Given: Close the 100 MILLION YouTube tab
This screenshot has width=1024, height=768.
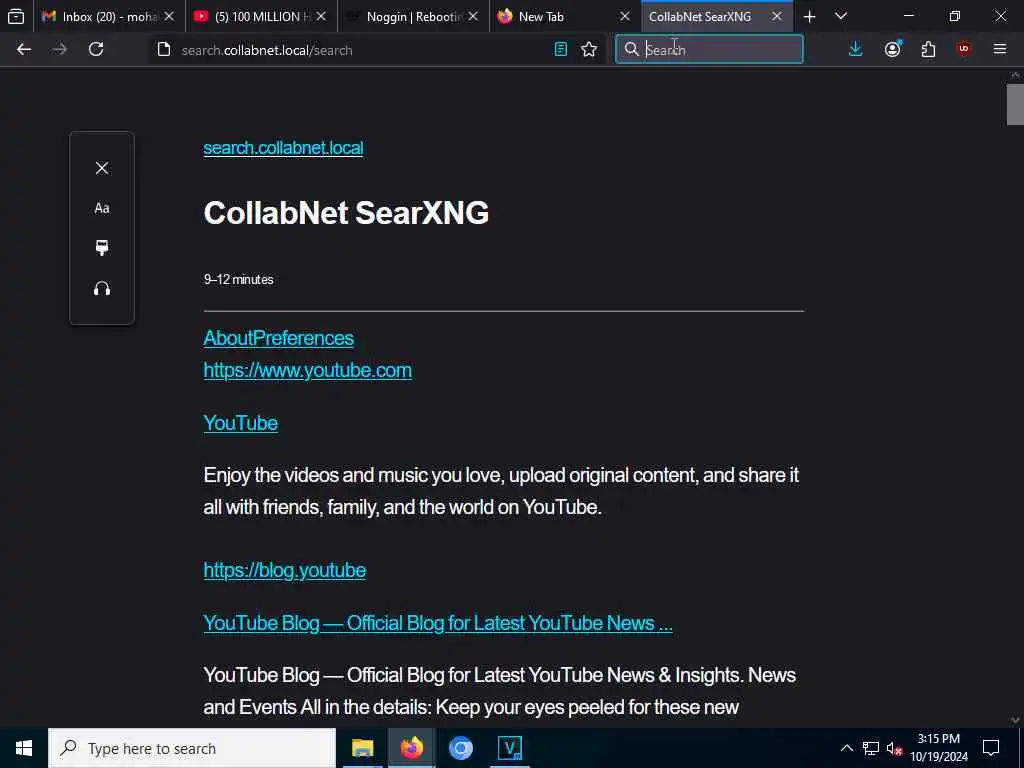Looking at the screenshot, I should (x=321, y=16).
